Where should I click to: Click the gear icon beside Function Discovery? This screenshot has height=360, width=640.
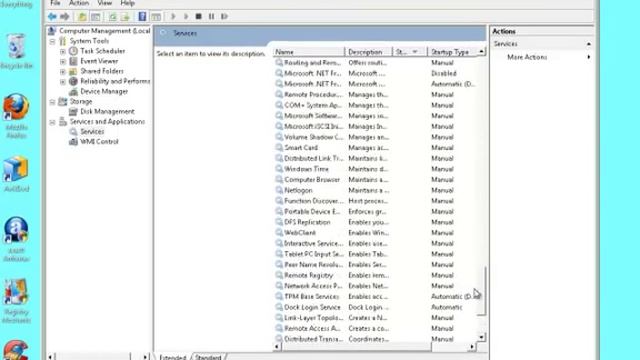pyautogui.click(x=279, y=201)
